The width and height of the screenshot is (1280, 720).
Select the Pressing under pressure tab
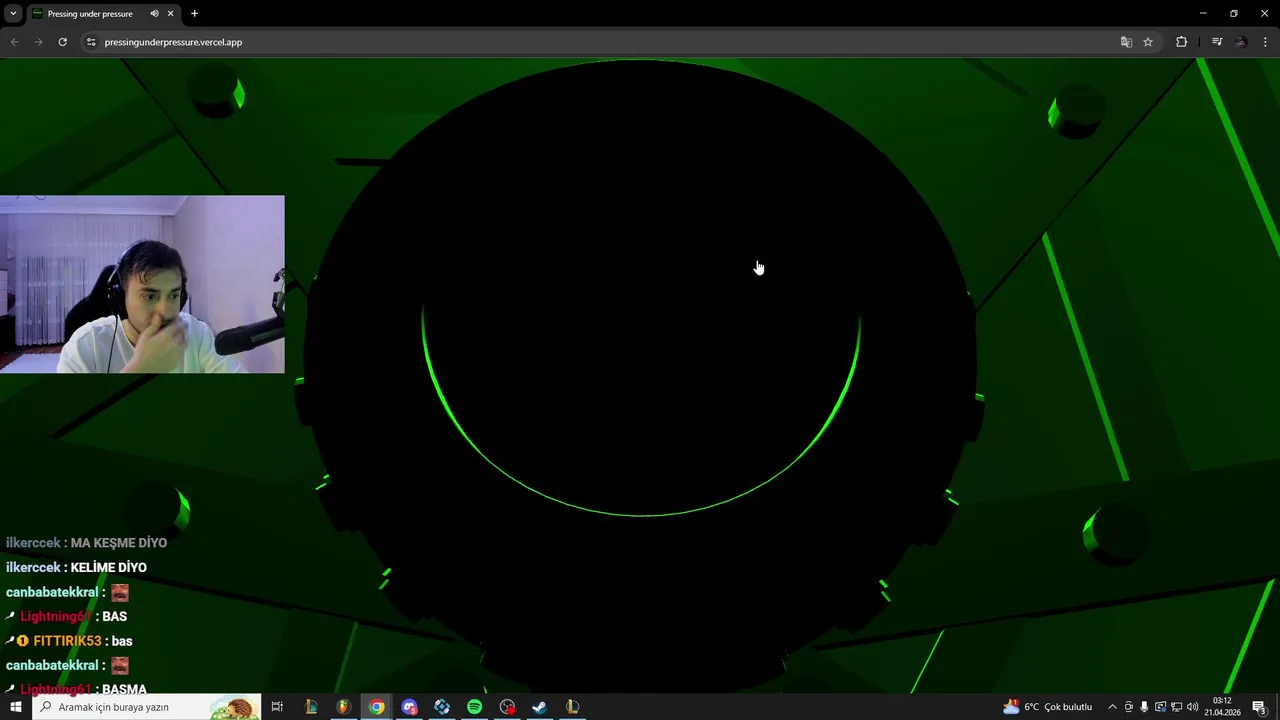coord(90,14)
